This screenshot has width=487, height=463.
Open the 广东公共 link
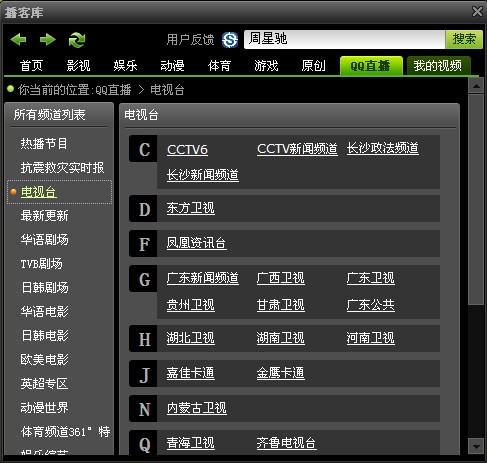371,305
